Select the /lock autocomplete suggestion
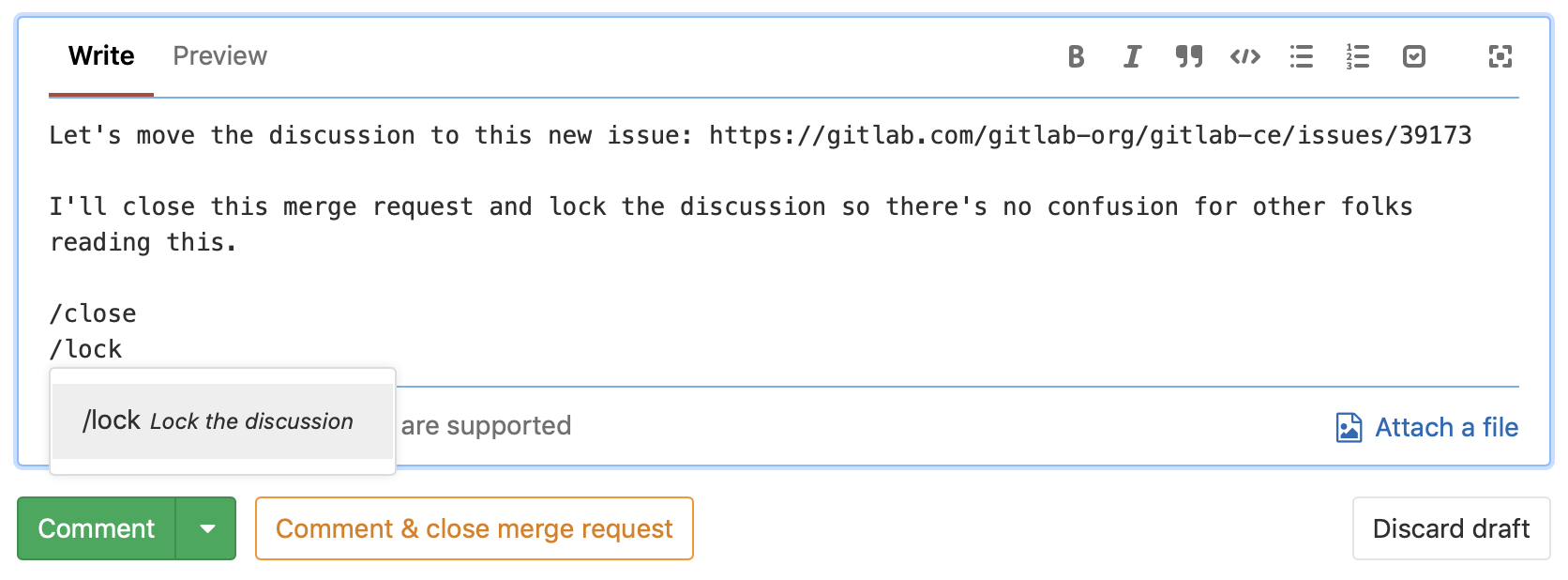1568x580 pixels. [221, 420]
